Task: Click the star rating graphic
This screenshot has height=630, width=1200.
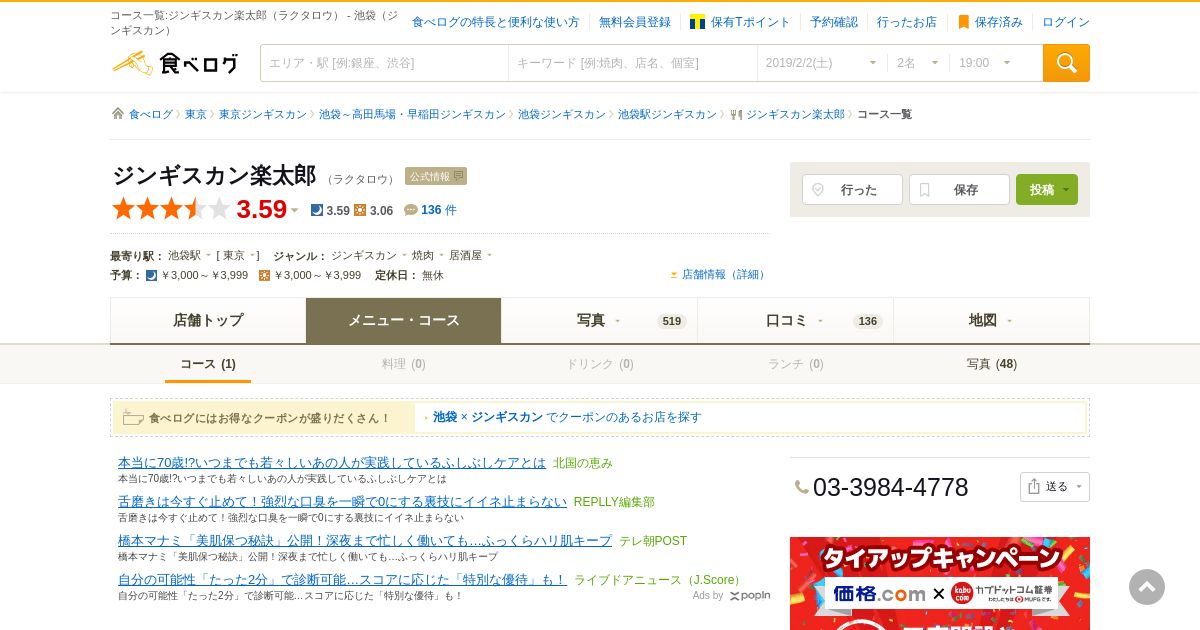Action: 171,209
